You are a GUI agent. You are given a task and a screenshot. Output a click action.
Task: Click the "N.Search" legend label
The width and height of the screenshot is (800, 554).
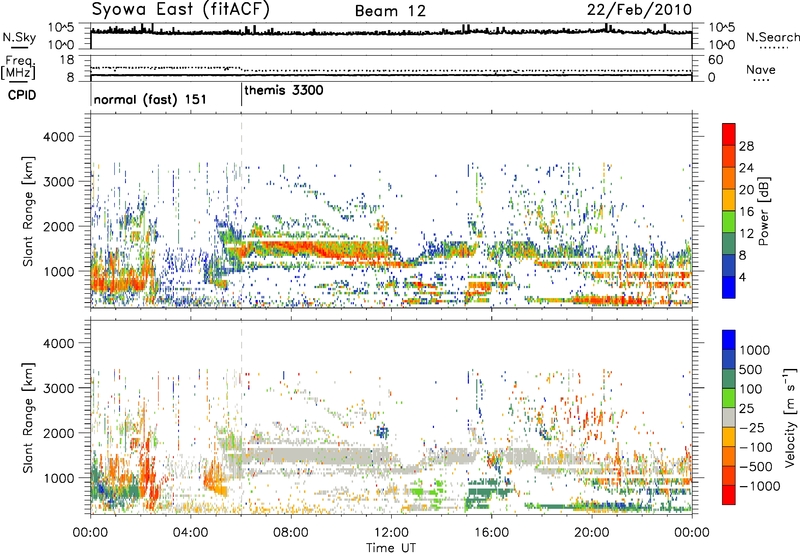click(x=772, y=37)
